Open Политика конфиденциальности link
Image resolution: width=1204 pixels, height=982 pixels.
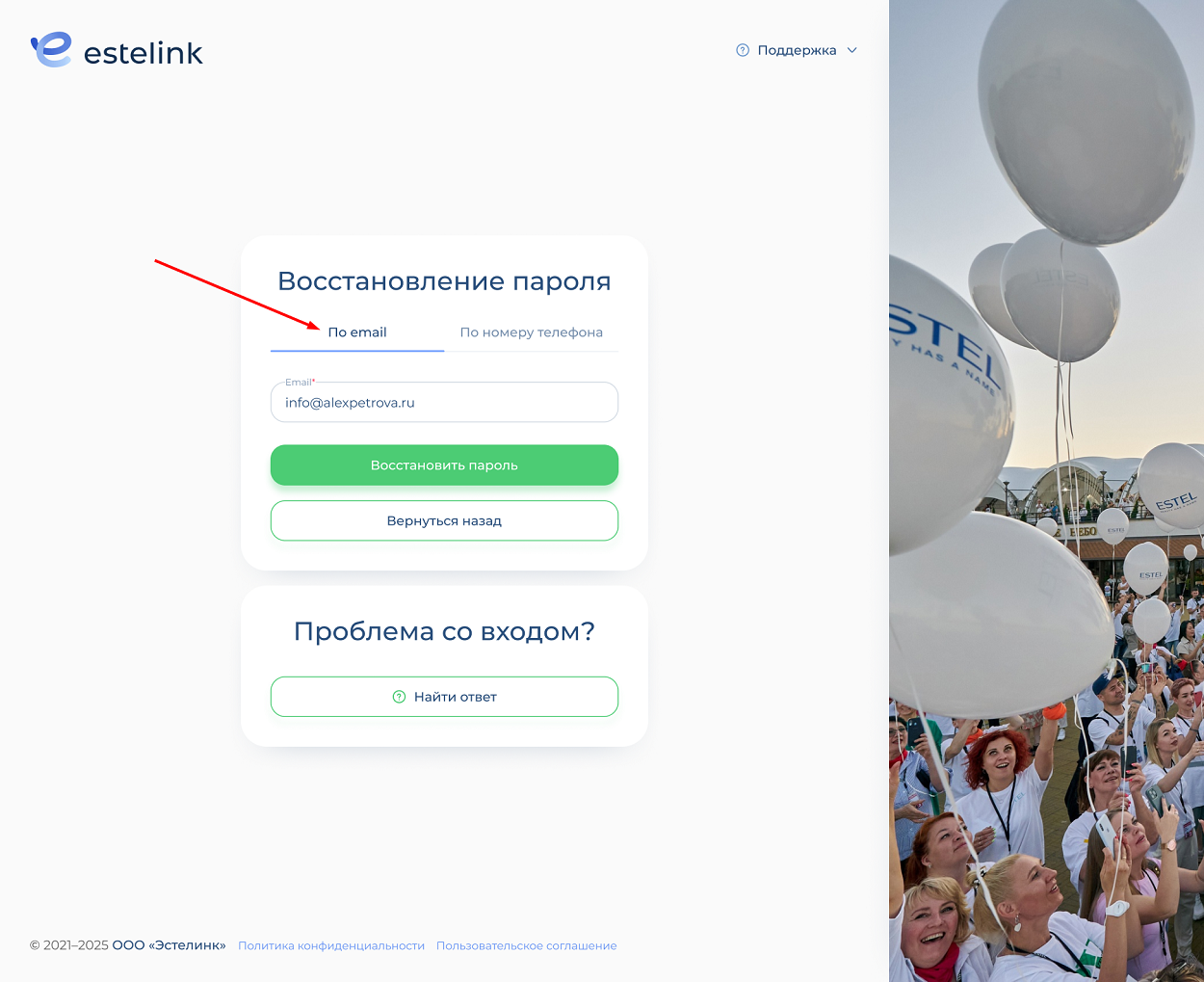click(331, 946)
